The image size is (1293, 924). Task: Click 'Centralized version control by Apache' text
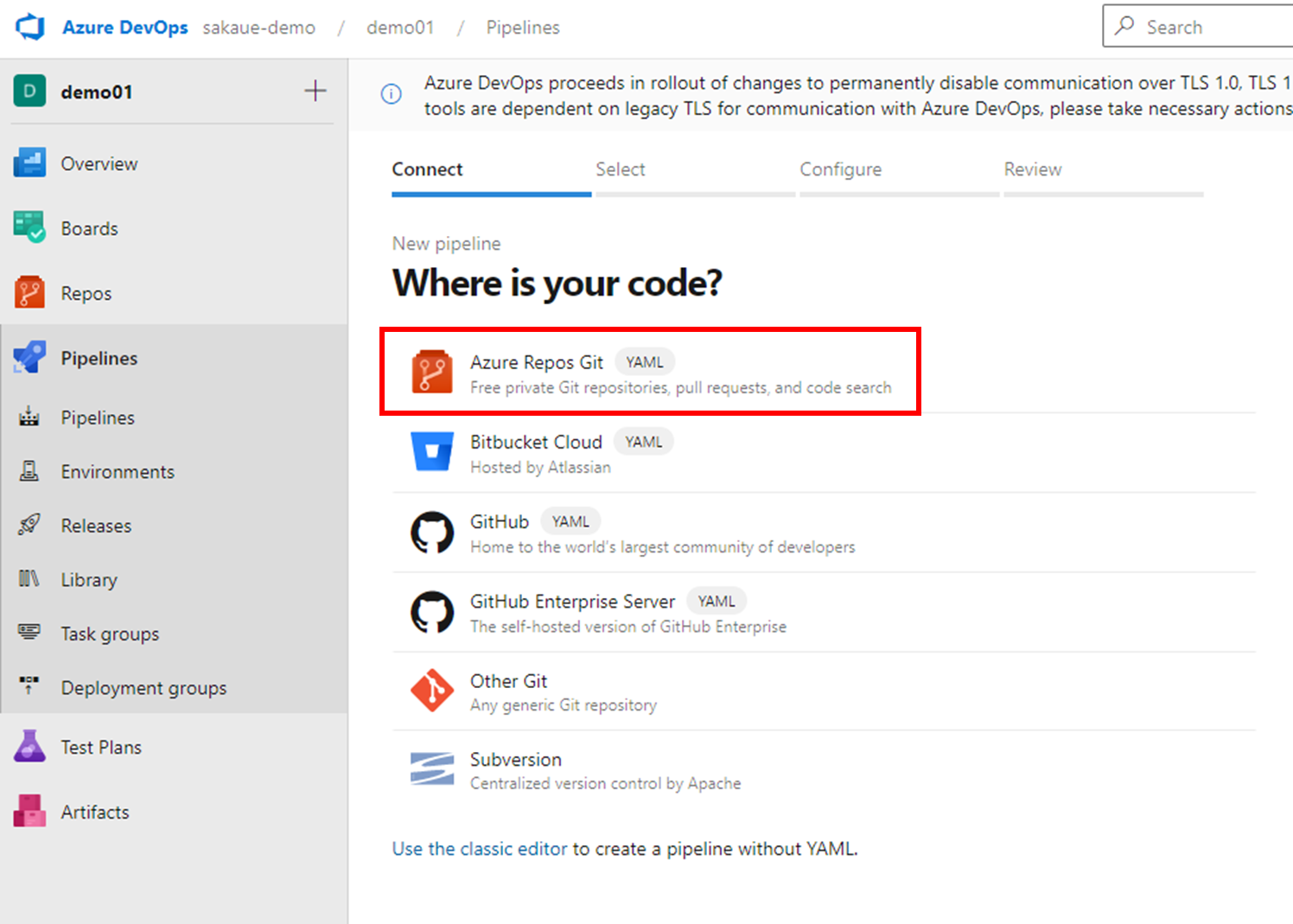tap(605, 783)
